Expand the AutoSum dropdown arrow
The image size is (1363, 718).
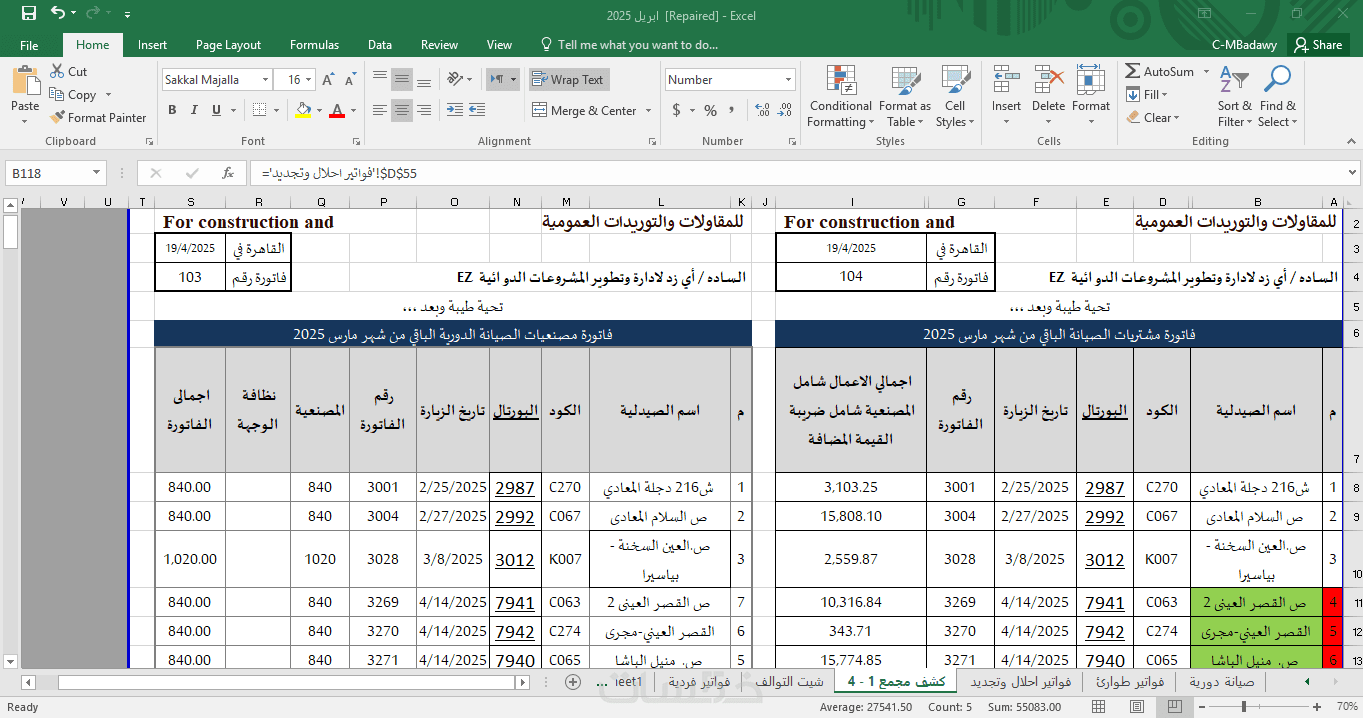pos(1206,72)
